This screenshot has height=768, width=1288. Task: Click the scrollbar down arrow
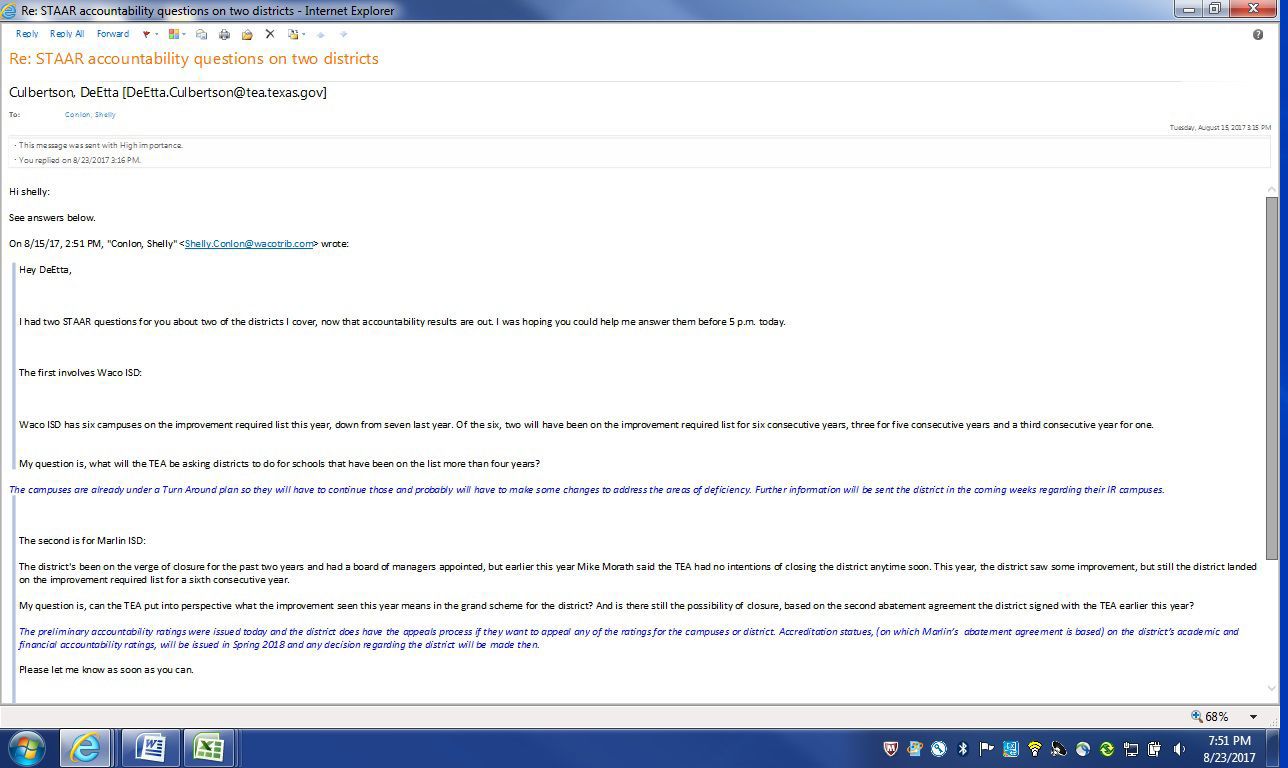tap(1272, 689)
